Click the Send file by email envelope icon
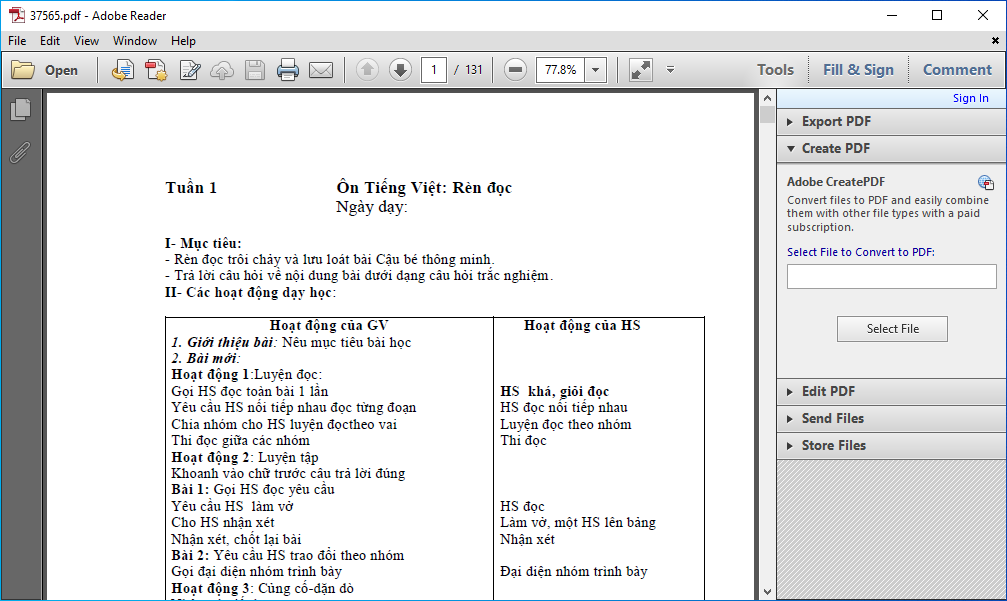The height and width of the screenshot is (601, 1007). (x=320, y=70)
